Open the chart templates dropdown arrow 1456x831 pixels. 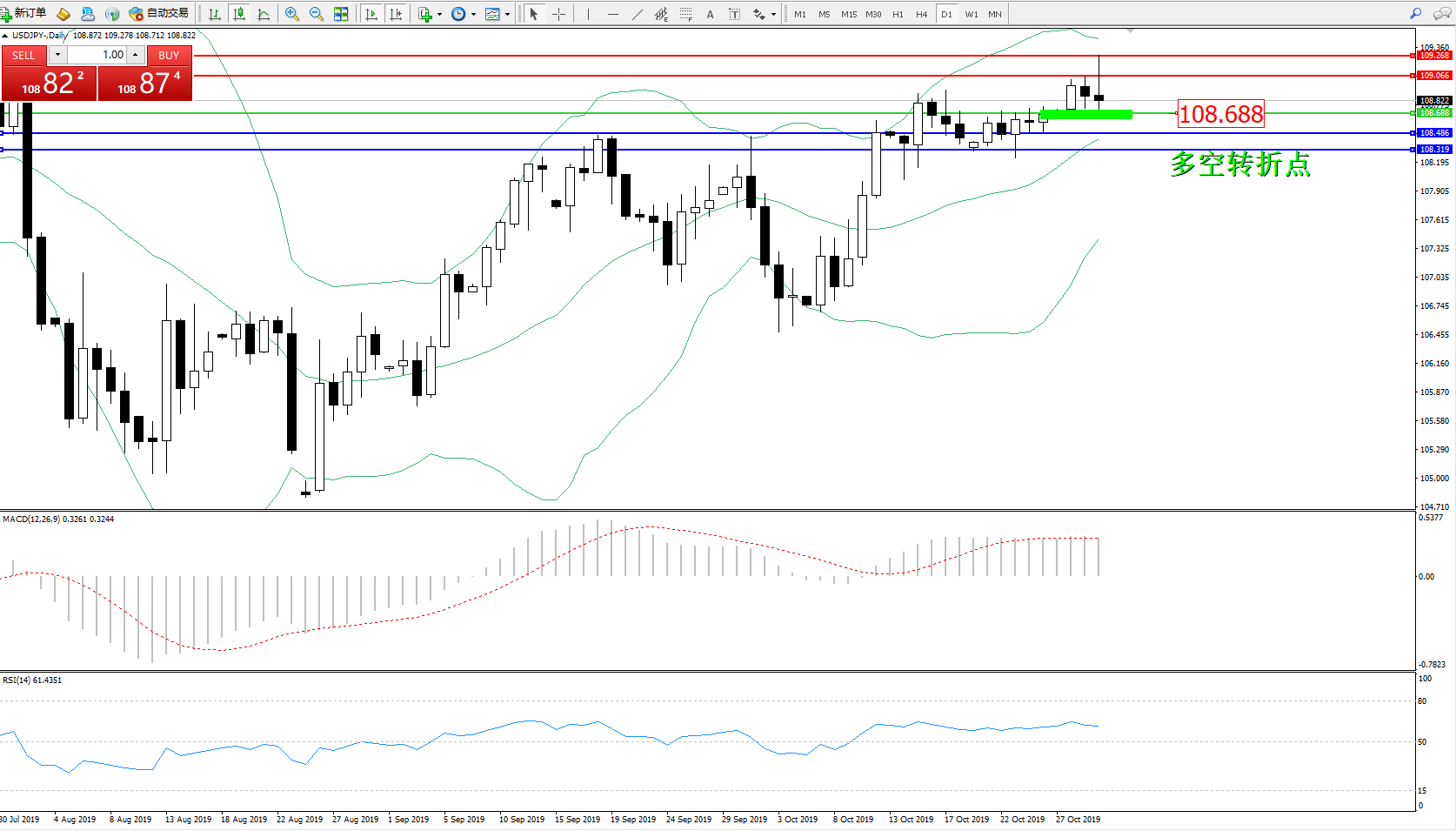coord(508,15)
